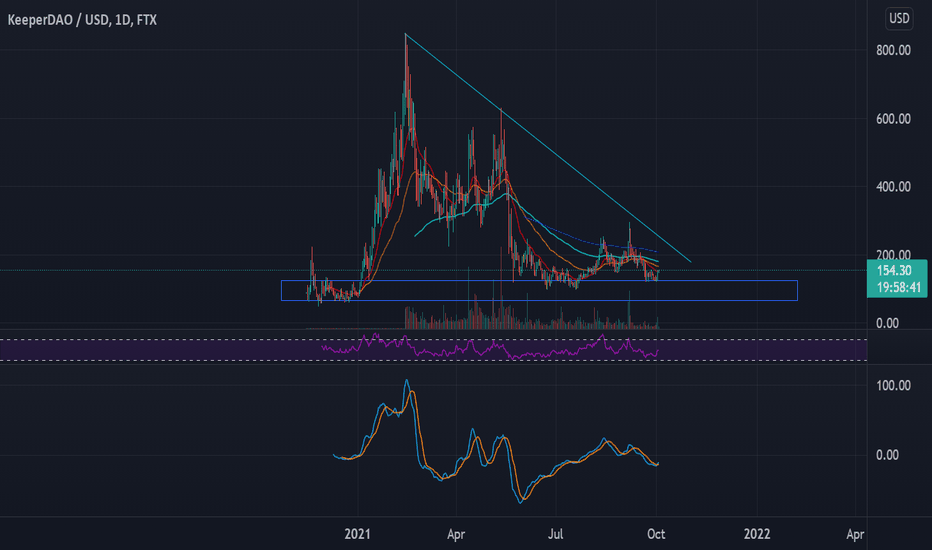Open the USD currency selector button

[x=899, y=18]
